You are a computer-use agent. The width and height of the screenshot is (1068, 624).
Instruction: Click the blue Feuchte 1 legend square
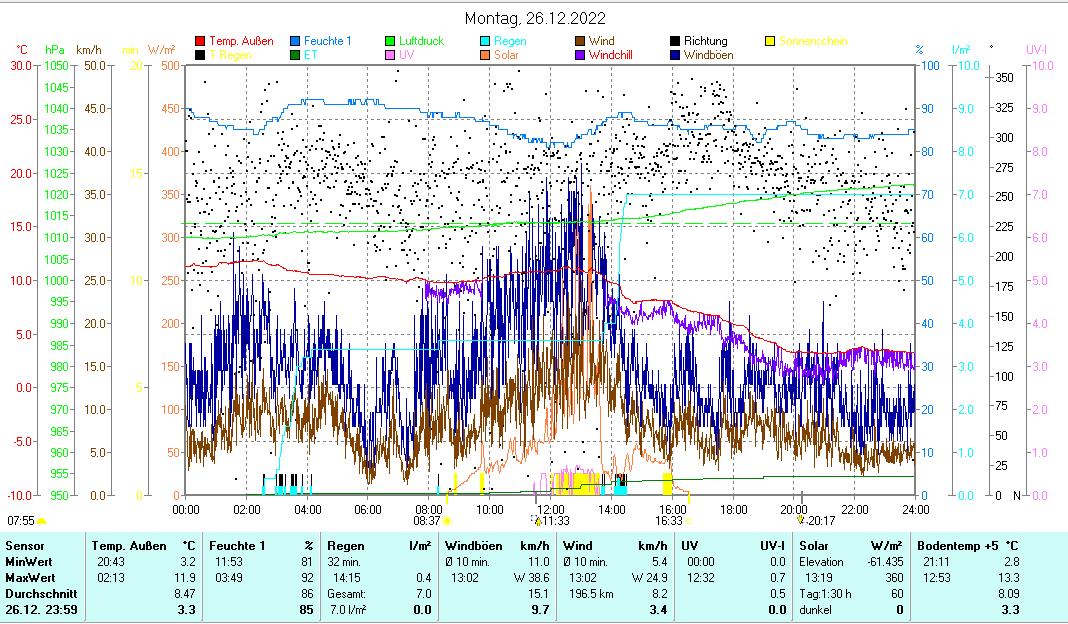[x=295, y=41]
